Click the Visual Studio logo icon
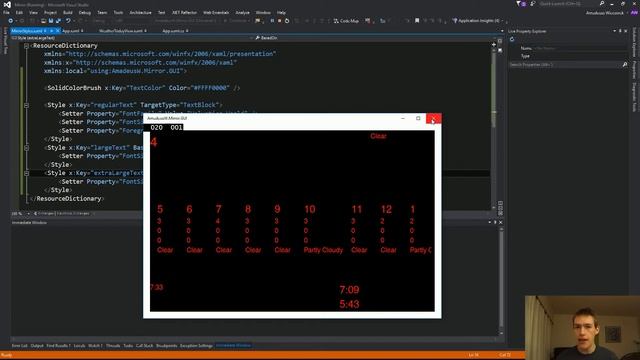This screenshot has width=640, height=360. (x=7, y=4)
